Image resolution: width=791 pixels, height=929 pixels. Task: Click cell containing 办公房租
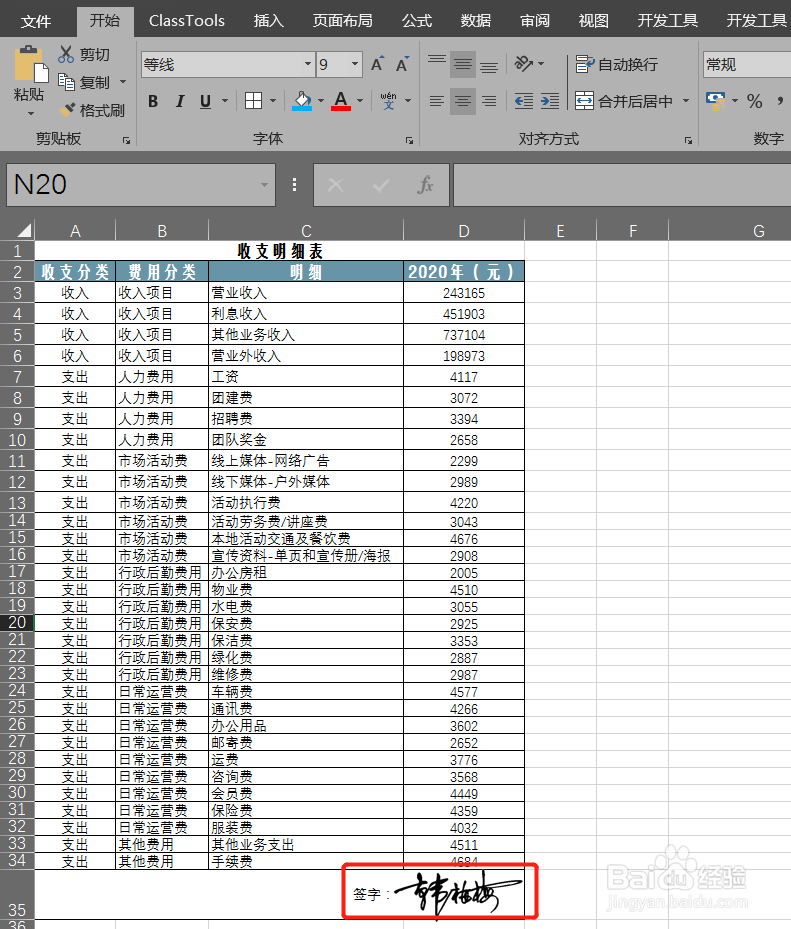(x=306, y=572)
